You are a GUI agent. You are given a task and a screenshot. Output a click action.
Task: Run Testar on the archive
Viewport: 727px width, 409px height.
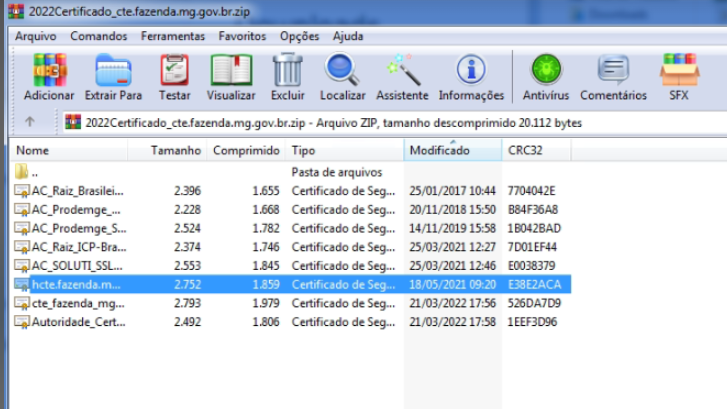[x=174, y=70]
